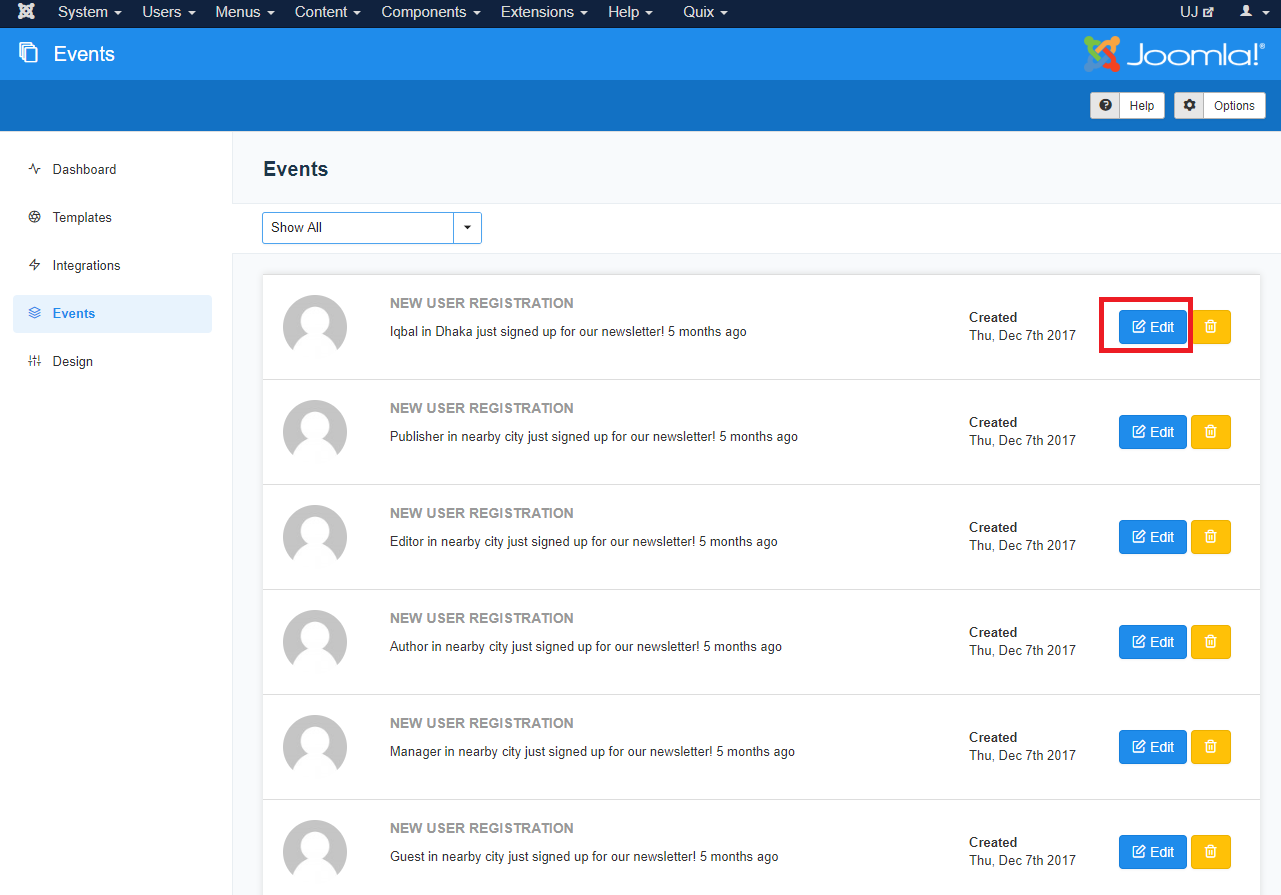This screenshot has height=895, width=1281.
Task: Click 'Guest in nearby city' message text
Action: 584,856
